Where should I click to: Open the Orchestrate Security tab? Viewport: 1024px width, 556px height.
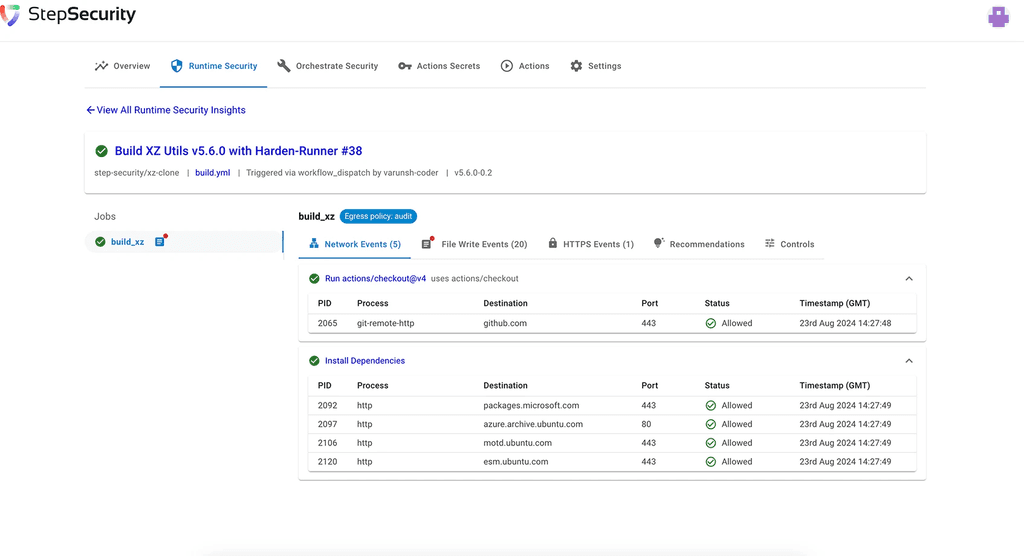point(328,66)
